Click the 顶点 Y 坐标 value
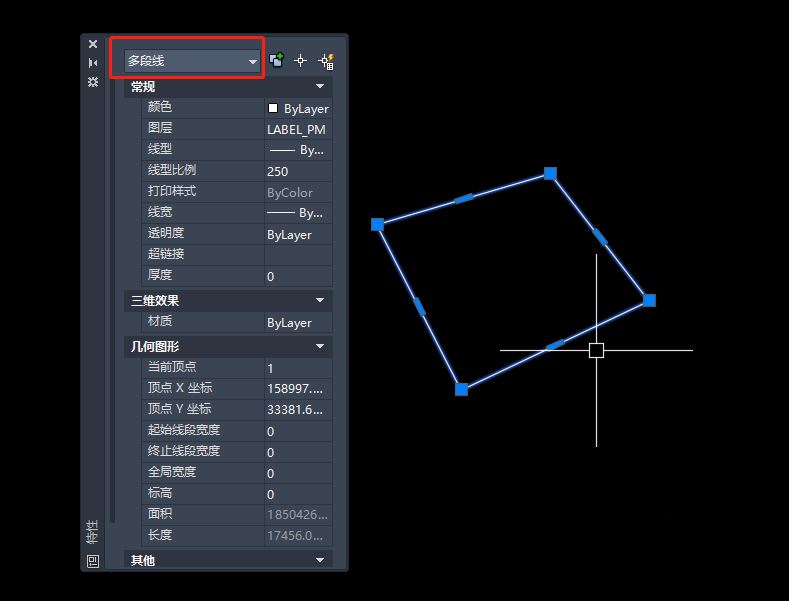789x601 pixels. 298,410
